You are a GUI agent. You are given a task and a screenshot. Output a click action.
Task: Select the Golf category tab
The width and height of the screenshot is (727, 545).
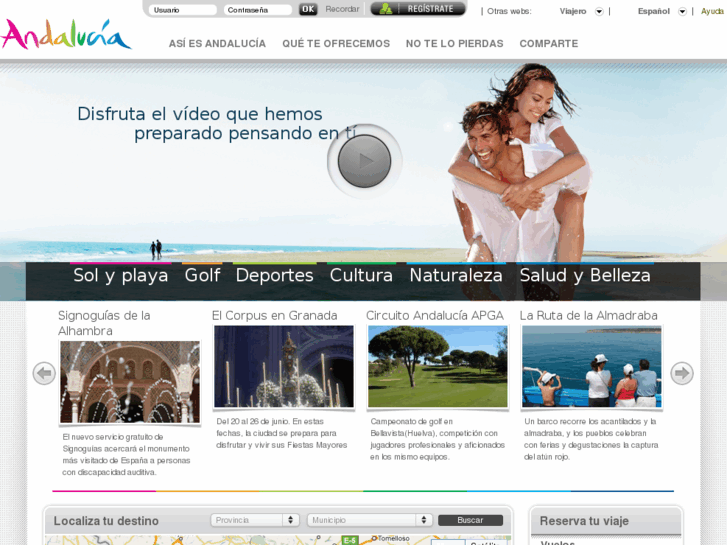pyautogui.click(x=202, y=275)
